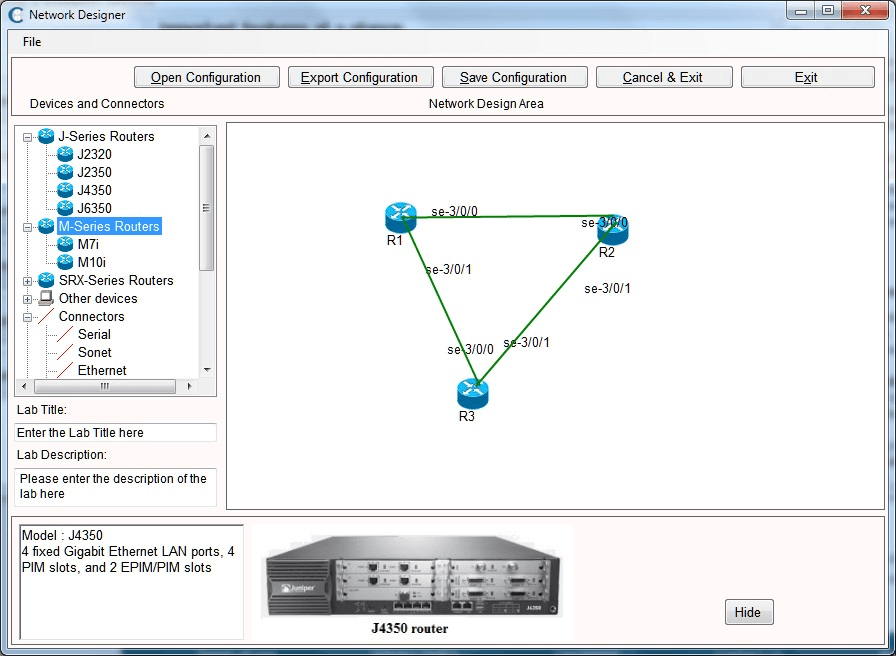Click the R1 router icon on canvas
896x656 pixels.
tap(399, 216)
